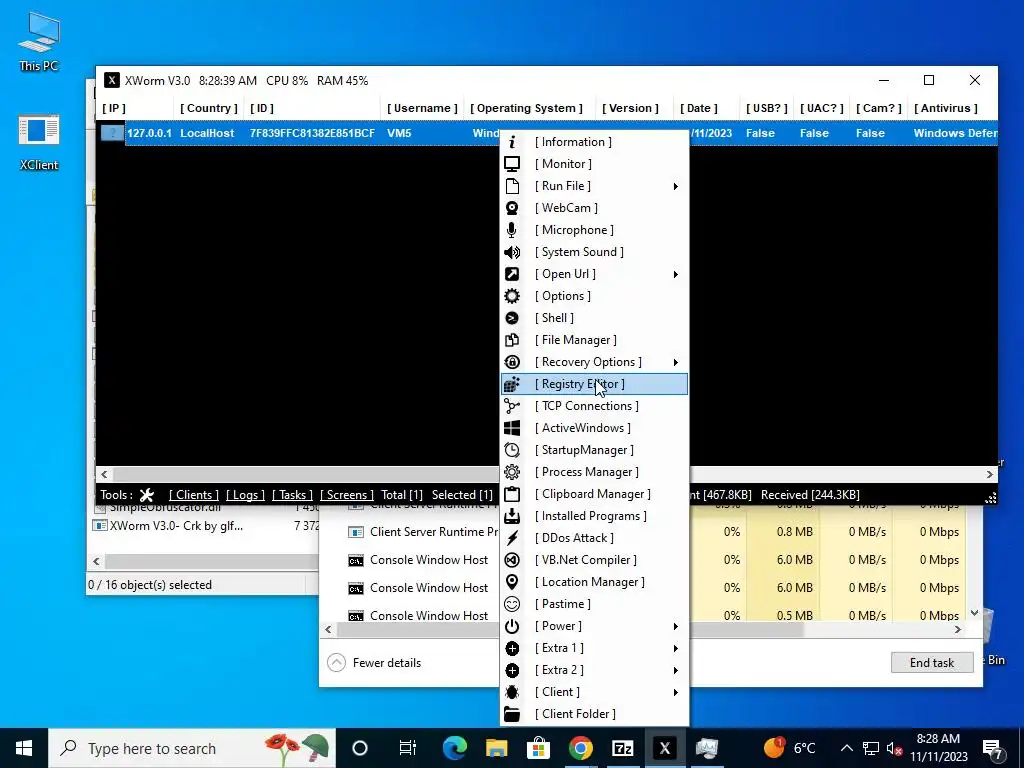The height and width of the screenshot is (768, 1024).
Task: Expand the Extra 1 submenu arrow
Action: [x=676, y=648]
